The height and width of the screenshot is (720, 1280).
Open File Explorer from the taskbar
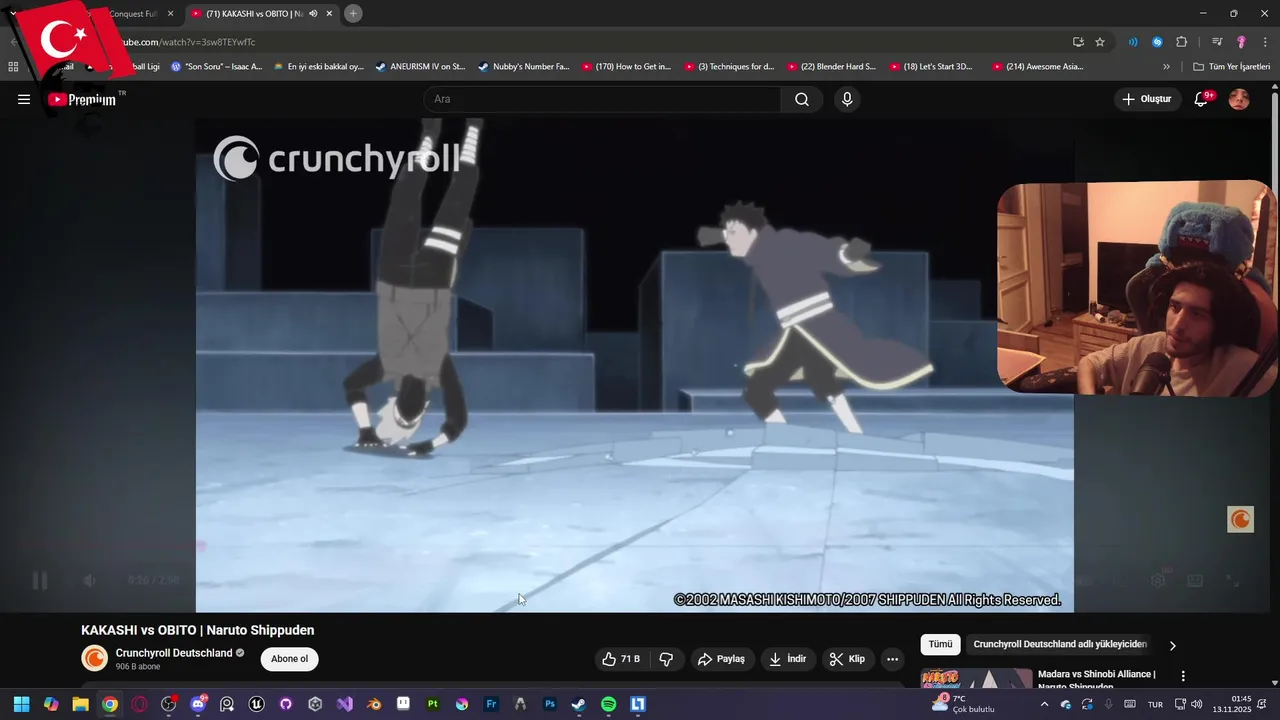[x=80, y=704]
